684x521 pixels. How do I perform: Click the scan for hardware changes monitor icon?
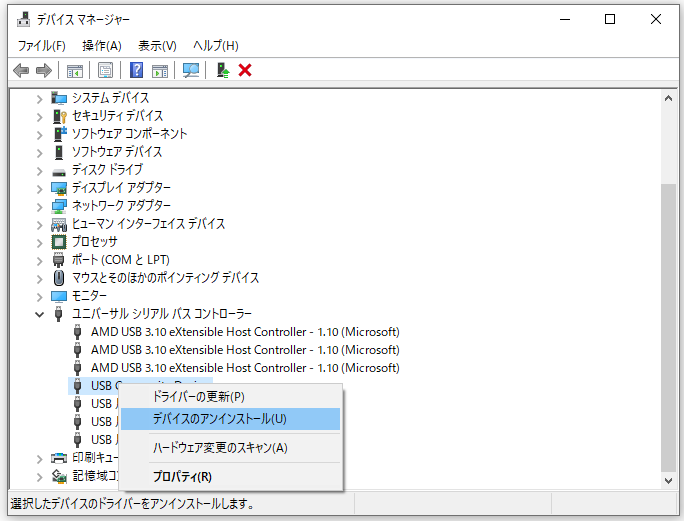(x=191, y=70)
